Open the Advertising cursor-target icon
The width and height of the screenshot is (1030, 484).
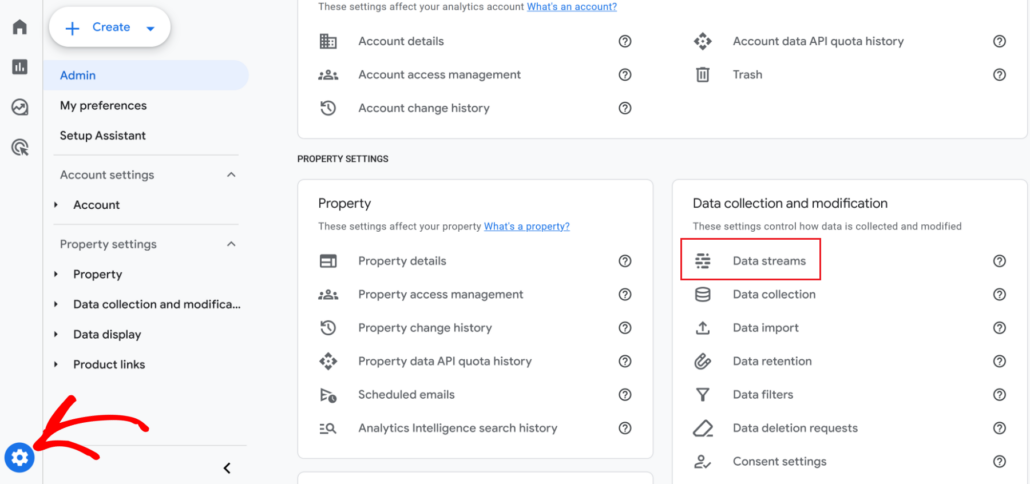tap(20, 147)
